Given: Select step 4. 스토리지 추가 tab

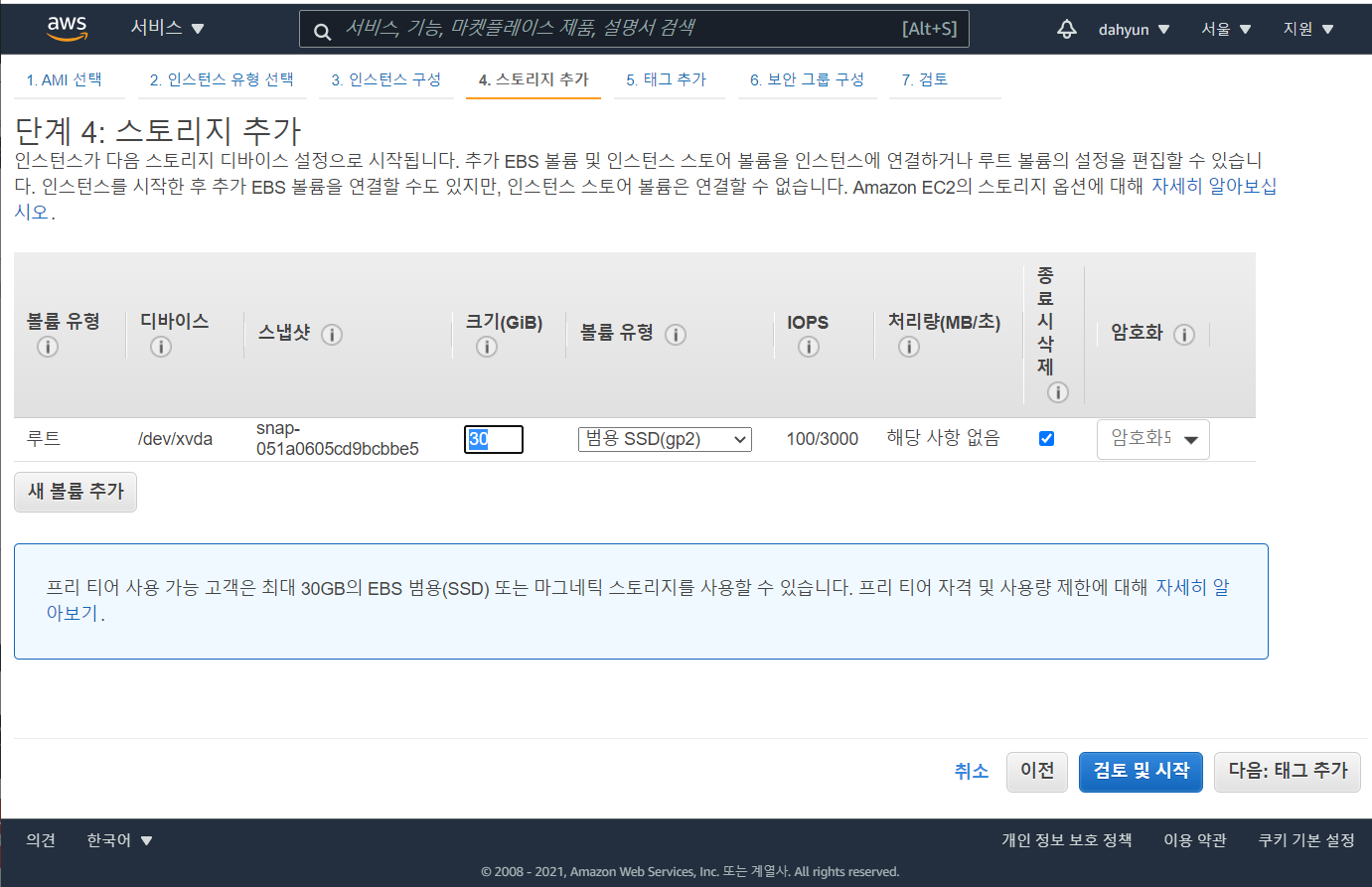Looking at the screenshot, I should (x=534, y=79).
